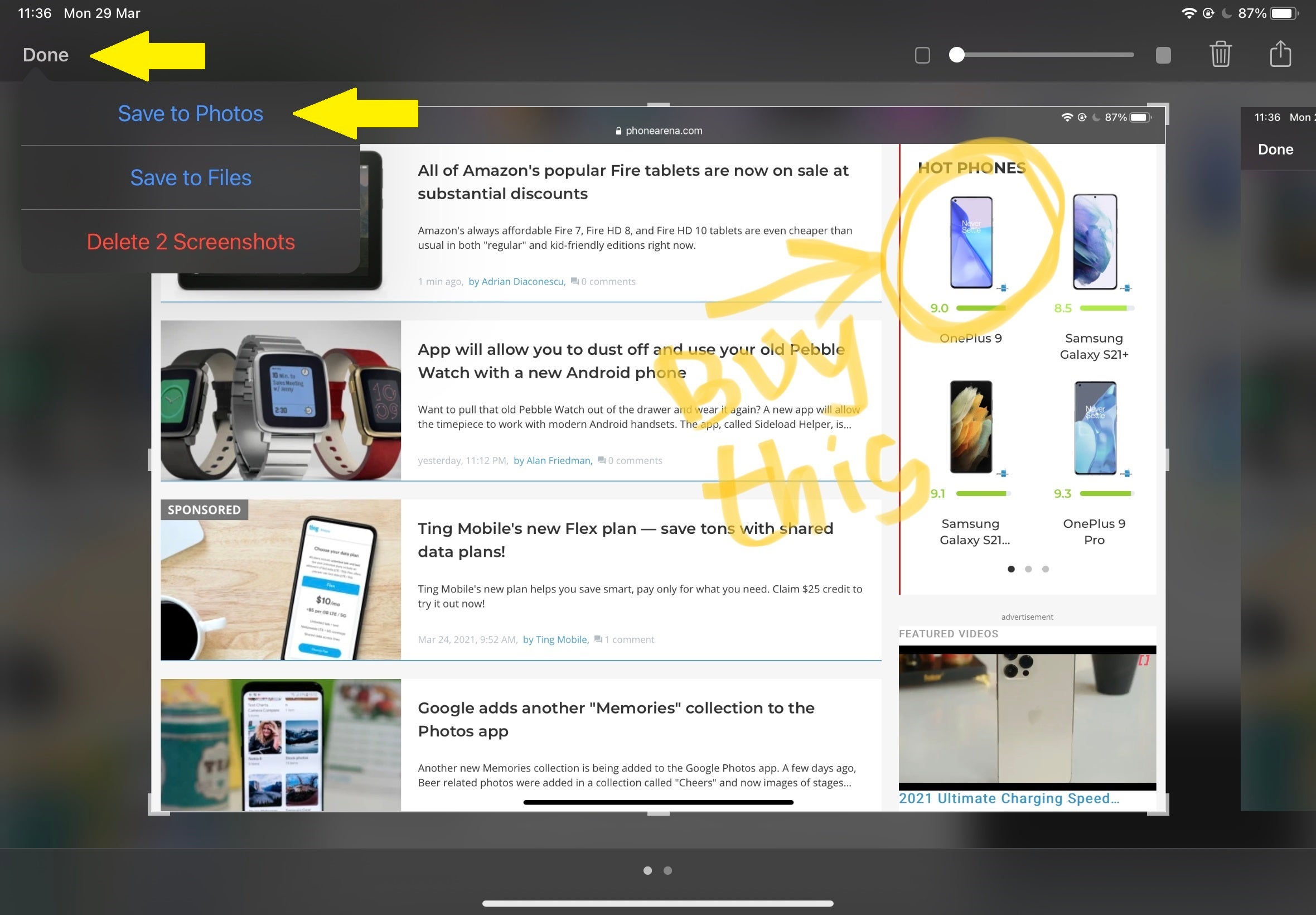Click the square thumbnail preview icon

point(921,54)
